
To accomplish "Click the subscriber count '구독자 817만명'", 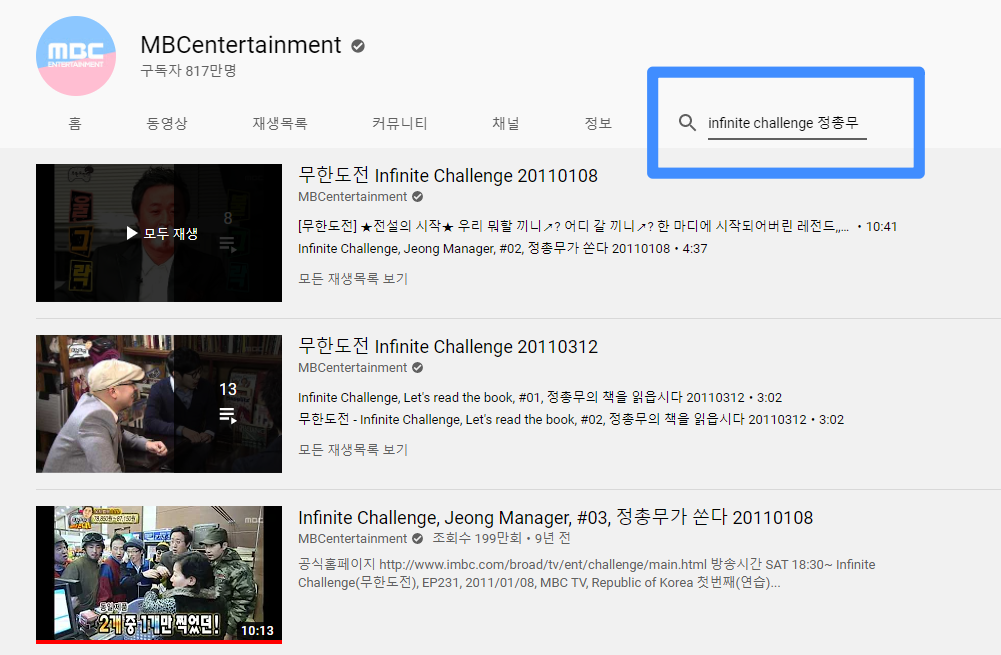I will point(188,71).
